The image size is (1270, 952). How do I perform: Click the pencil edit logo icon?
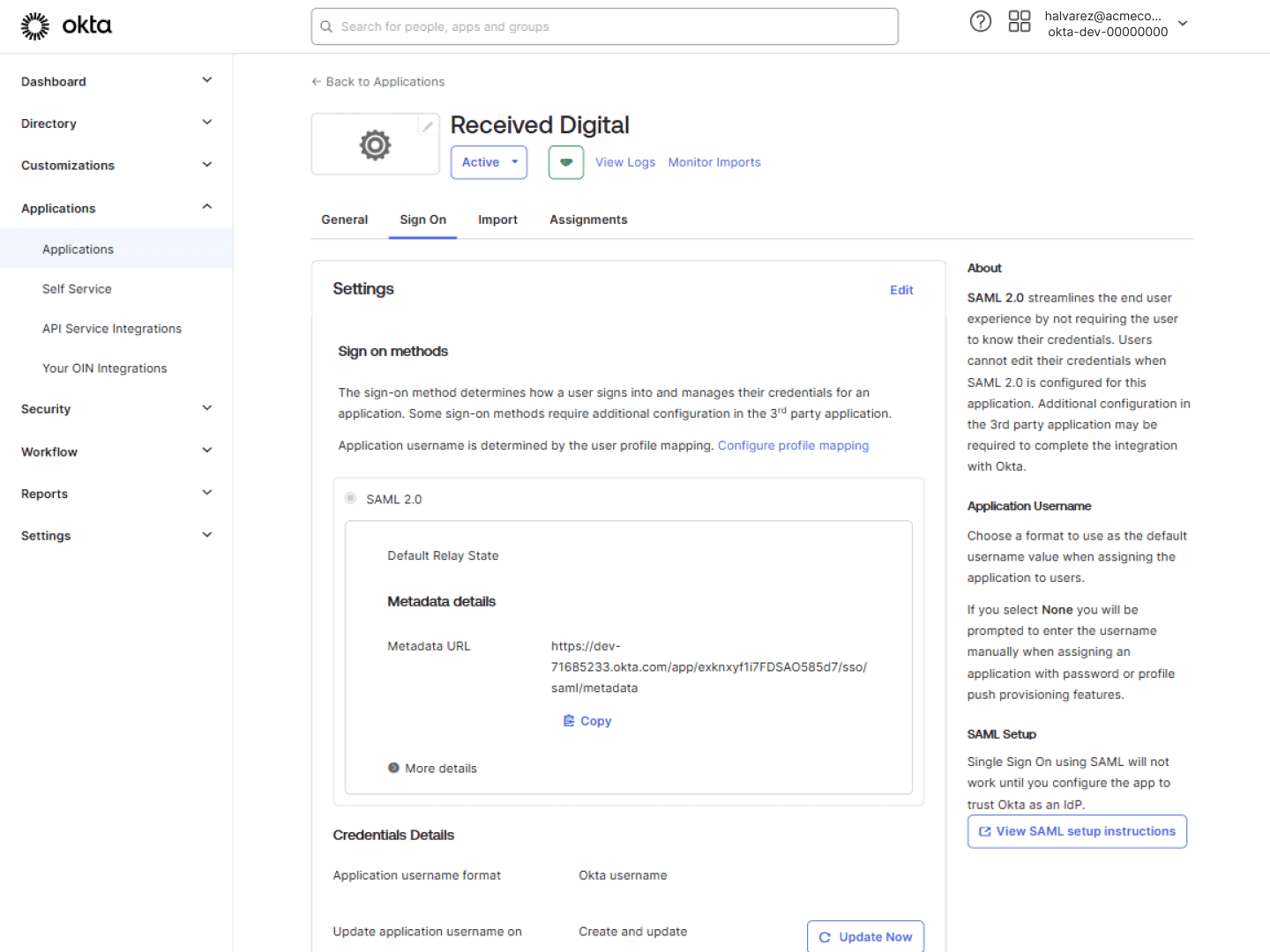click(428, 126)
